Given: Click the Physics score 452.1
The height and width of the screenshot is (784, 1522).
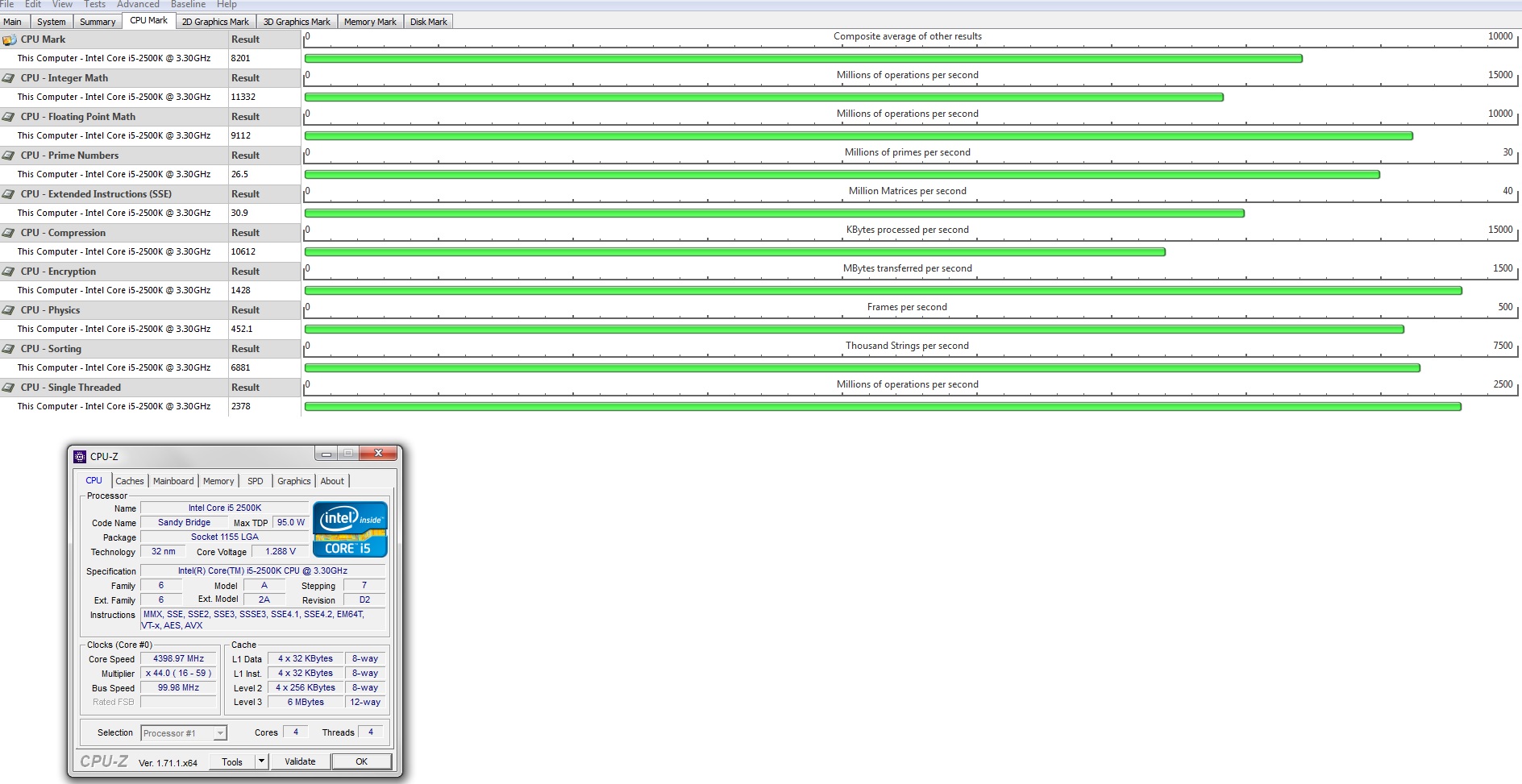Looking at the screenshot, I should (x=242, y=329).
